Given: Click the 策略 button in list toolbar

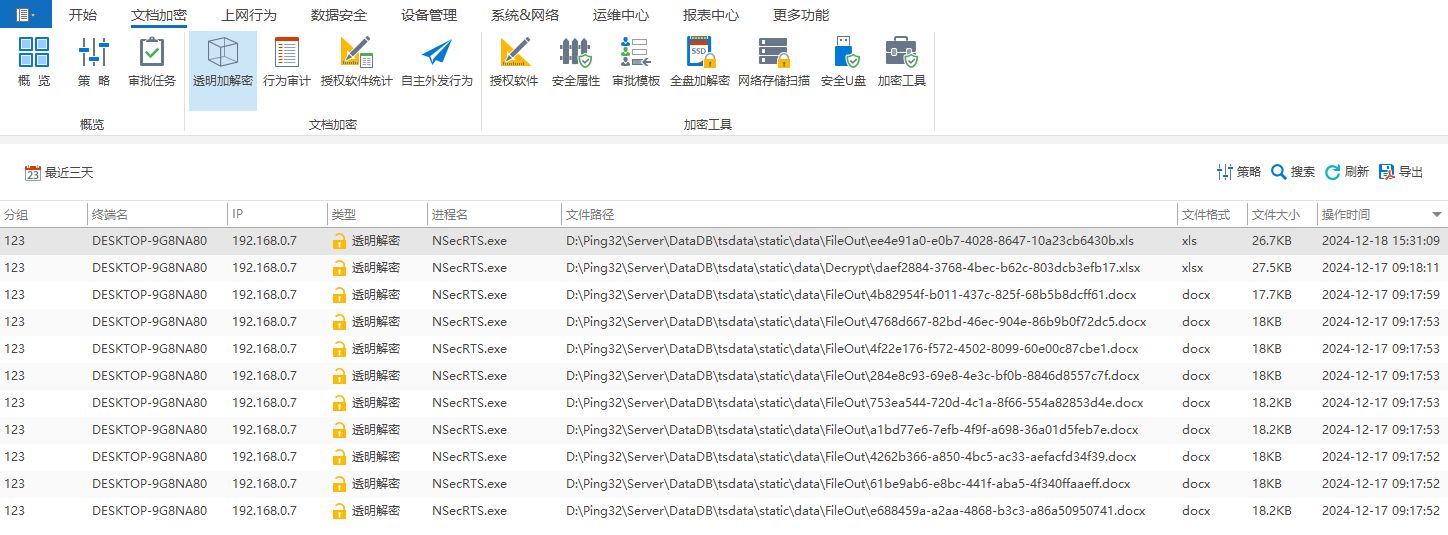Looking at the screenshot, I should (x=1239, y=172).
